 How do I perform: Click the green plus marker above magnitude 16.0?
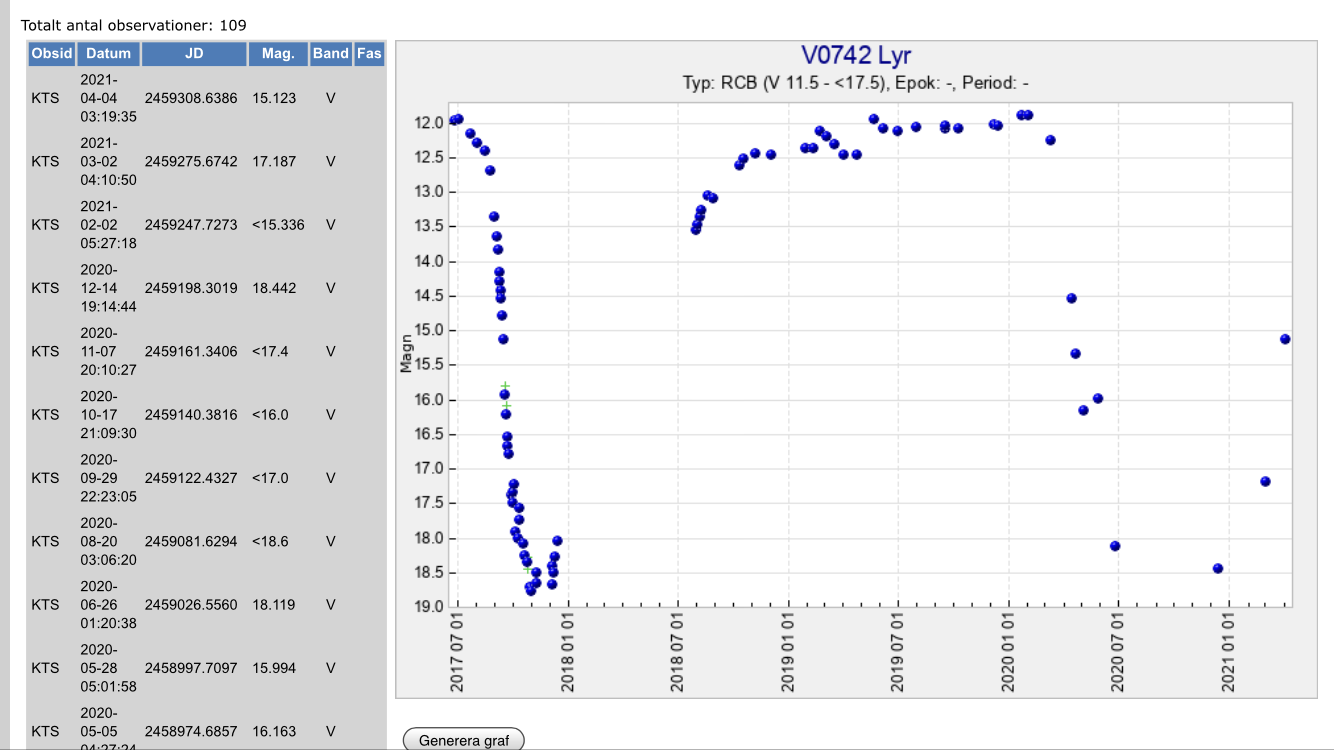[505, 386]
